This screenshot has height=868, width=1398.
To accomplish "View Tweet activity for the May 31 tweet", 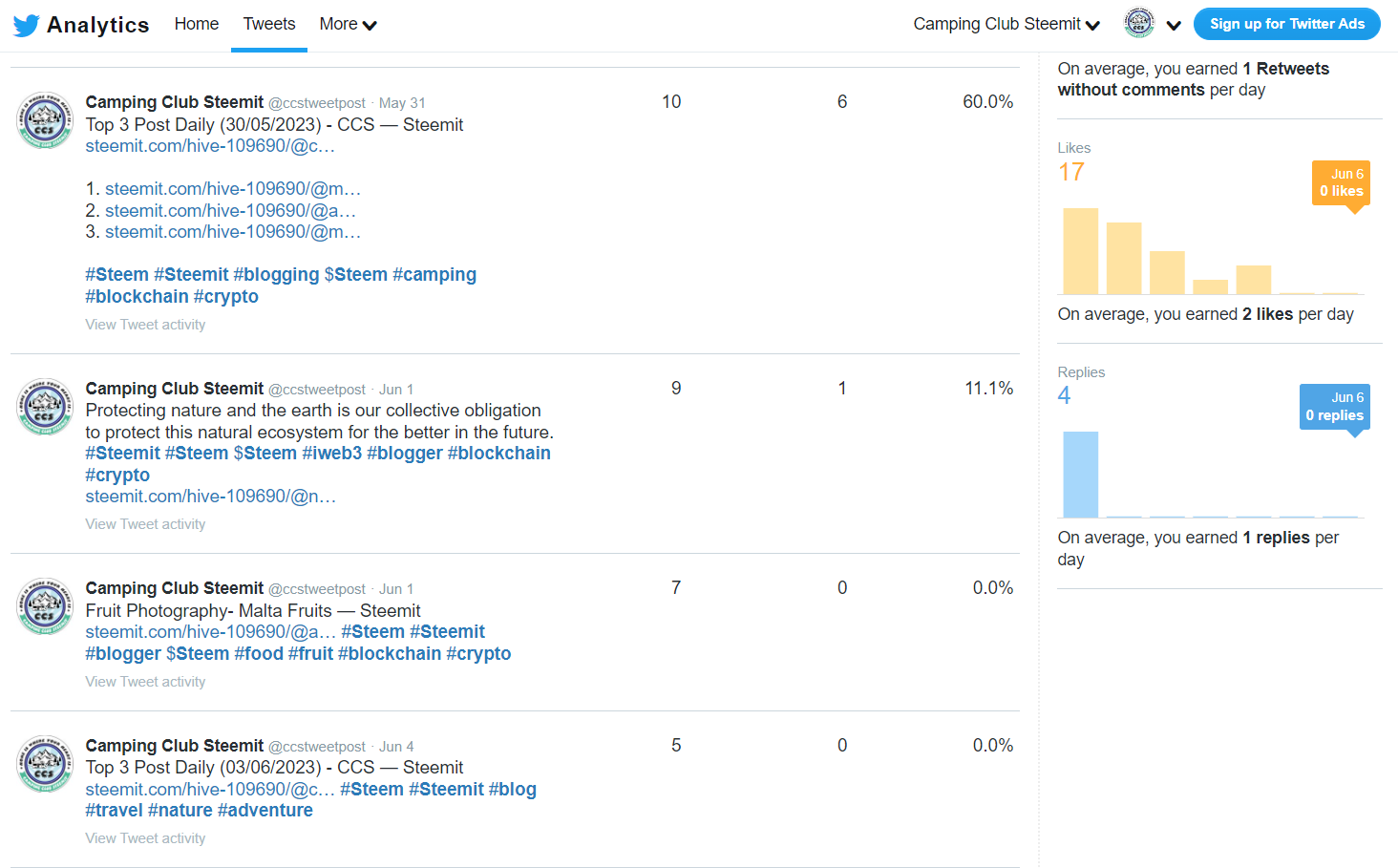I will click(x=145, y=325).
